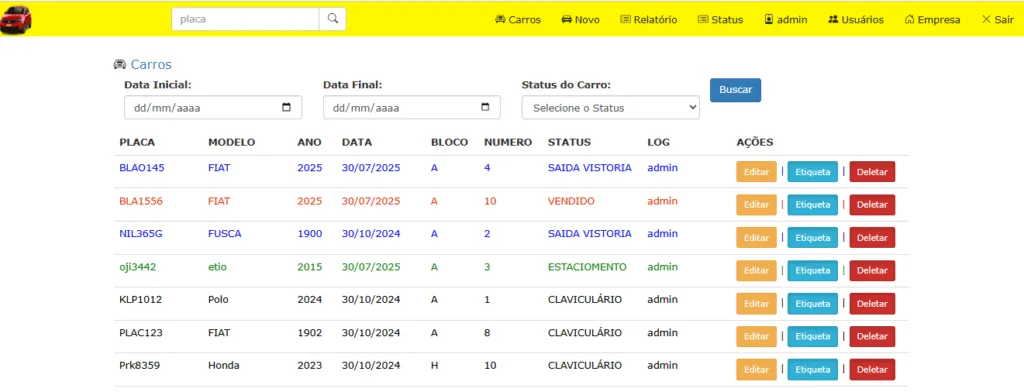Click the STATUS column header
Image resolution: width=1024 pixels, height=392 pixels.
[x=569, y=142]
